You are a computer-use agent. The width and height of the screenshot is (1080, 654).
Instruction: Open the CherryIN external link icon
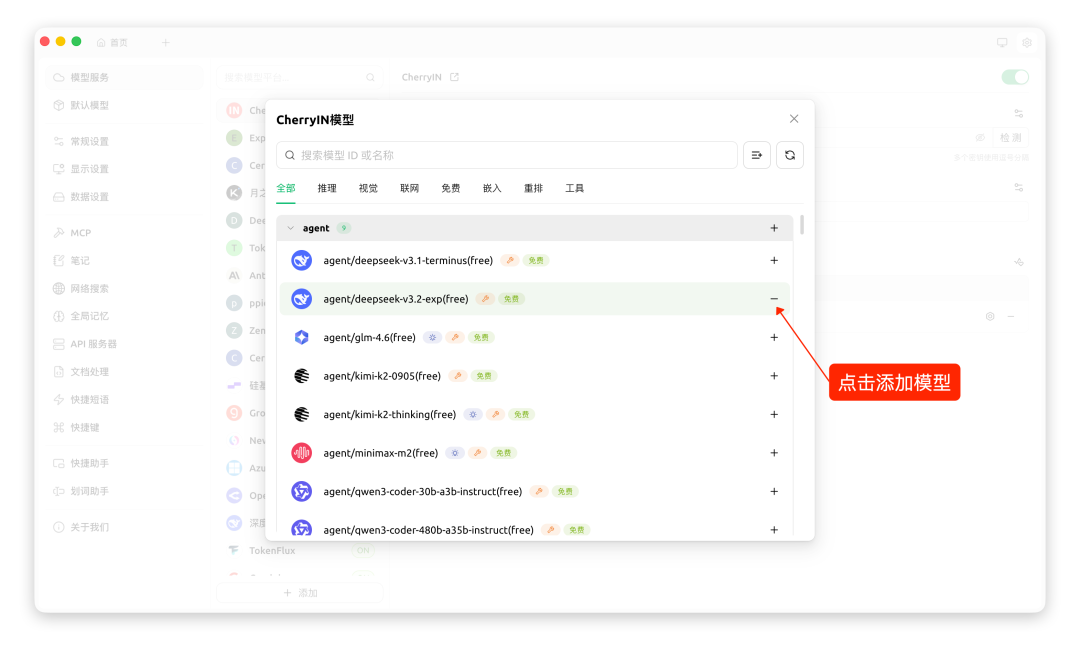click(454, 77)
